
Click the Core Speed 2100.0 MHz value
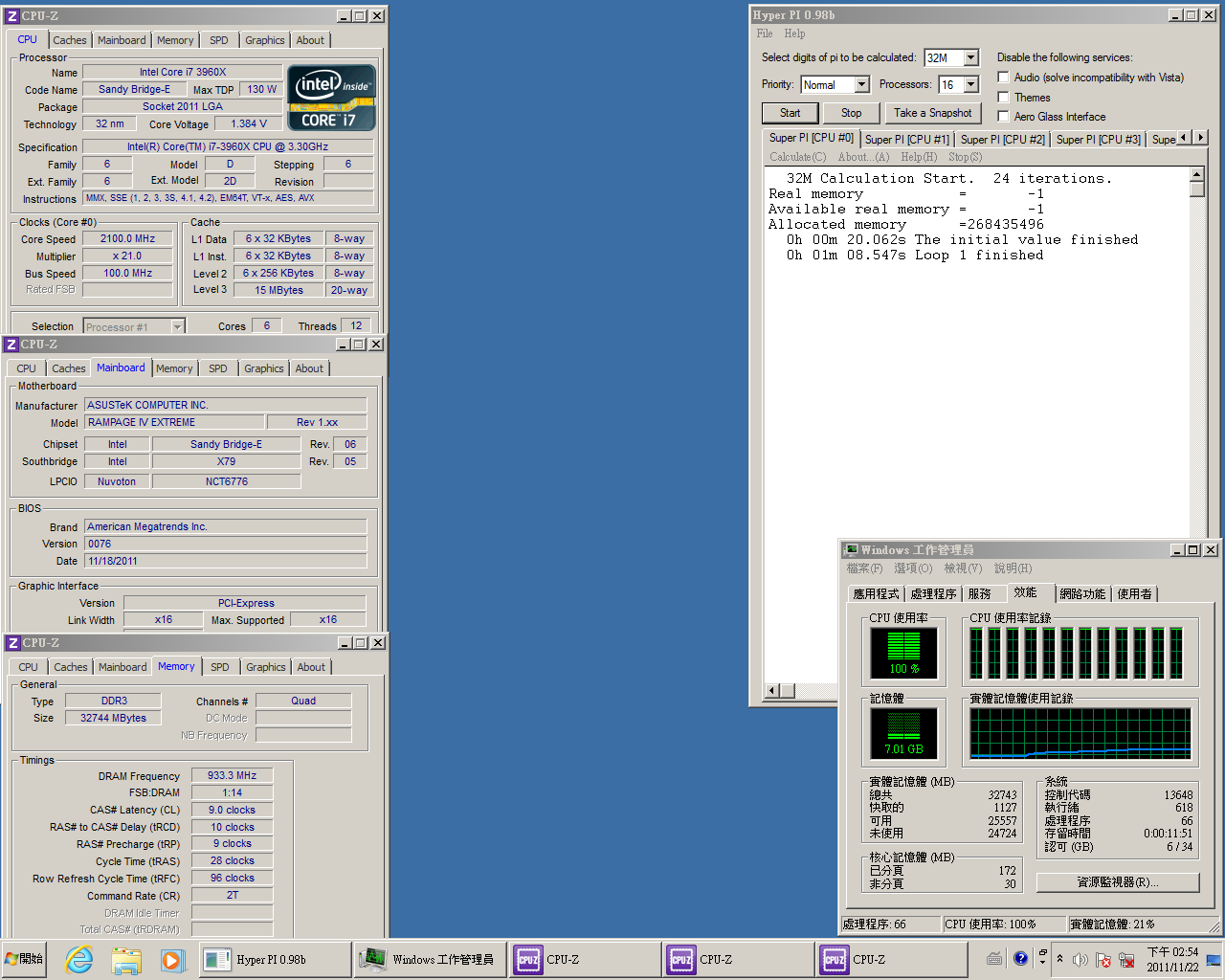[x=127, y=239]
